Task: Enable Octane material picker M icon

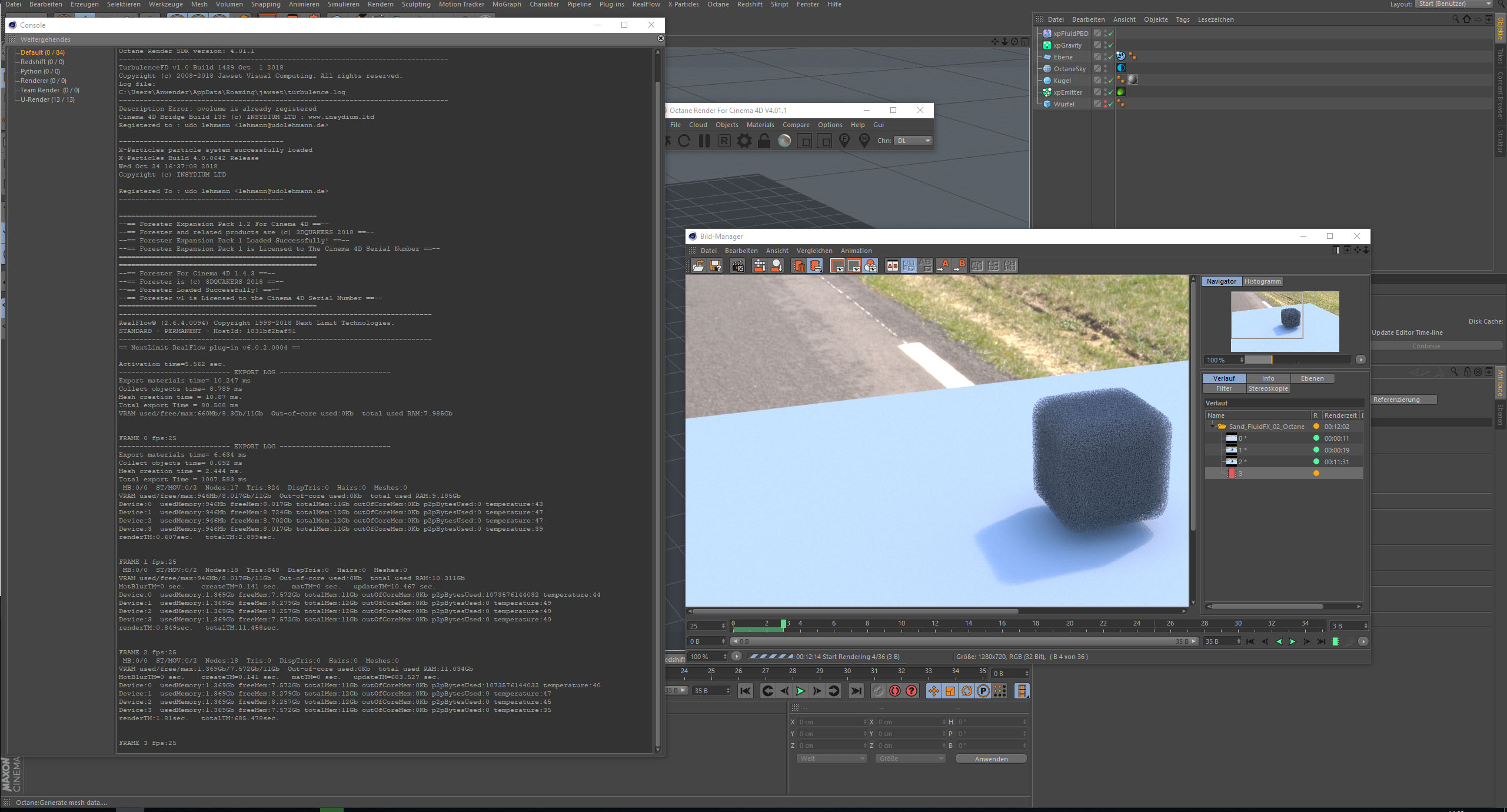Action: click(x=864, y=140)
